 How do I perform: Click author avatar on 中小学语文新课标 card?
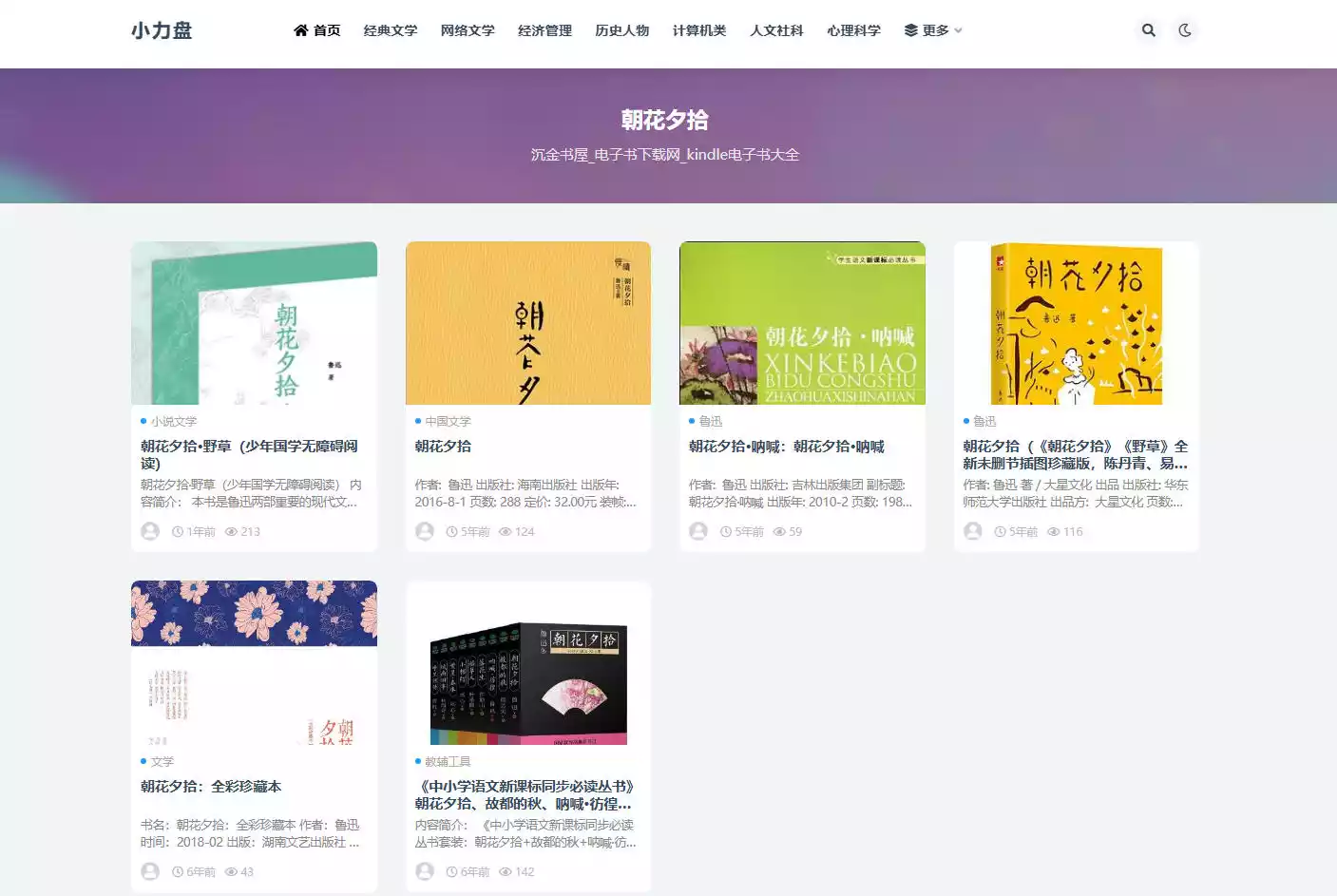[x=425, y=871]
